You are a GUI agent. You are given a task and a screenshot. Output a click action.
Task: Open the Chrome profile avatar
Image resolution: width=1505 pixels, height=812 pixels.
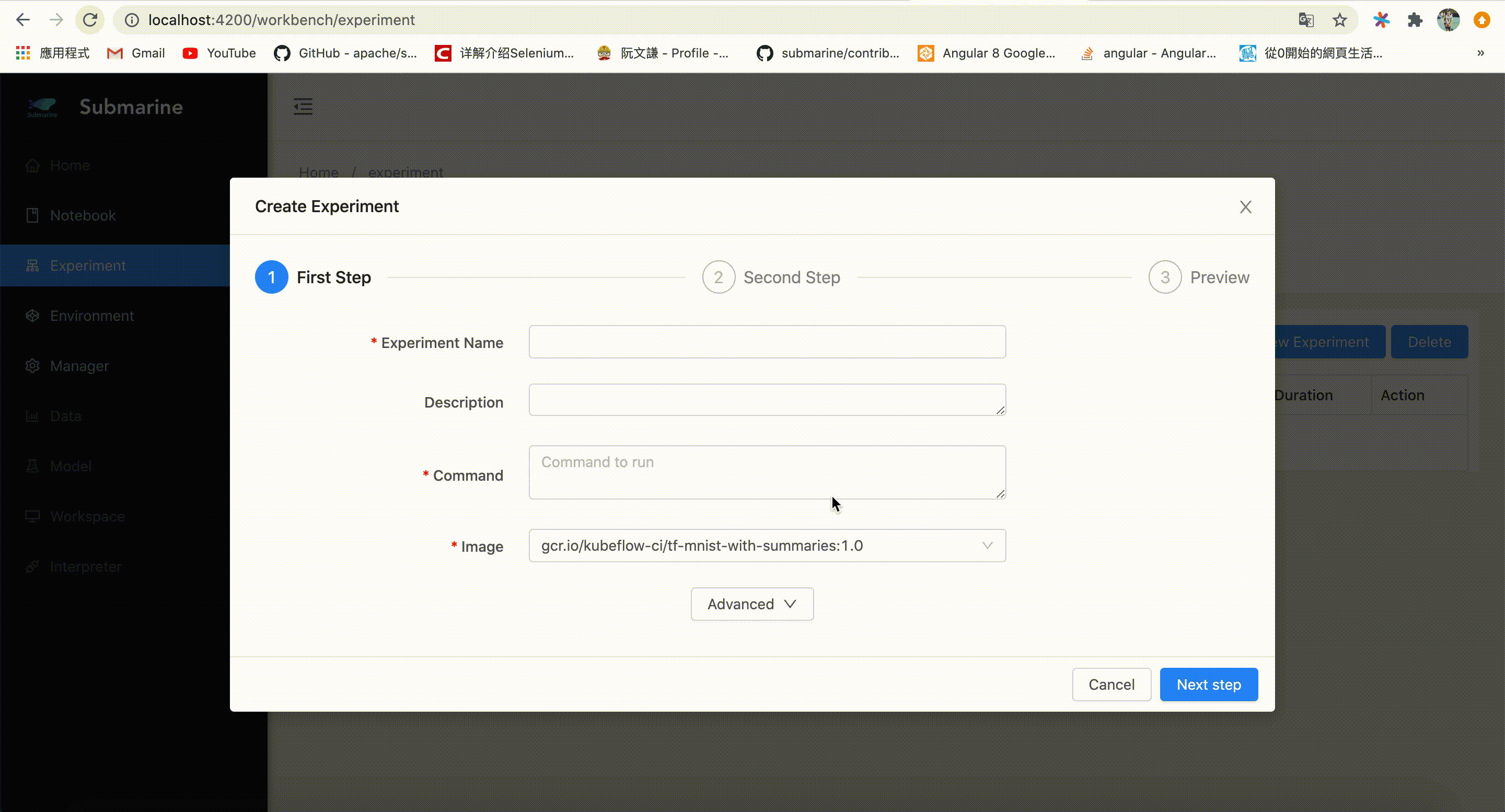(x=1449, y=20)
